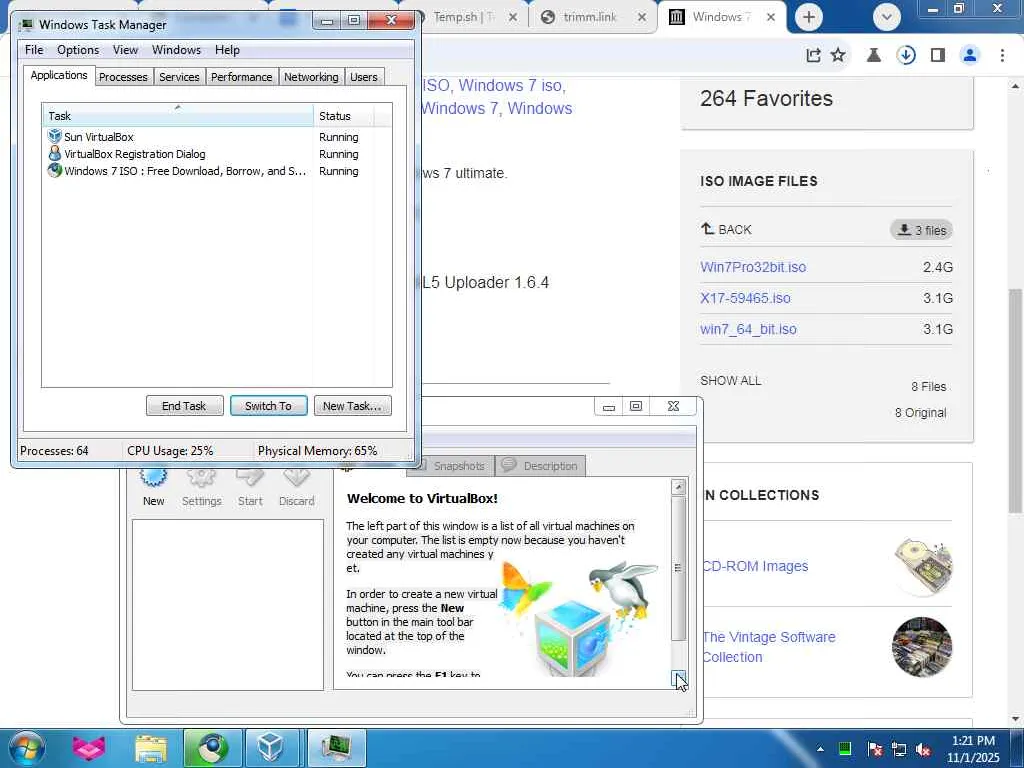Screen dimensions: 1024x768
Task: Click the New Task... button
Action: click(352, 406)
